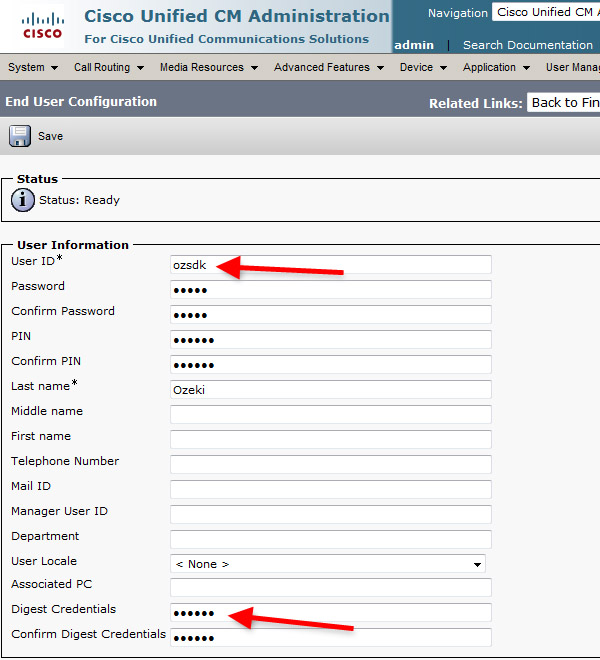Click the 'User Information' section title

click(73, 245)
